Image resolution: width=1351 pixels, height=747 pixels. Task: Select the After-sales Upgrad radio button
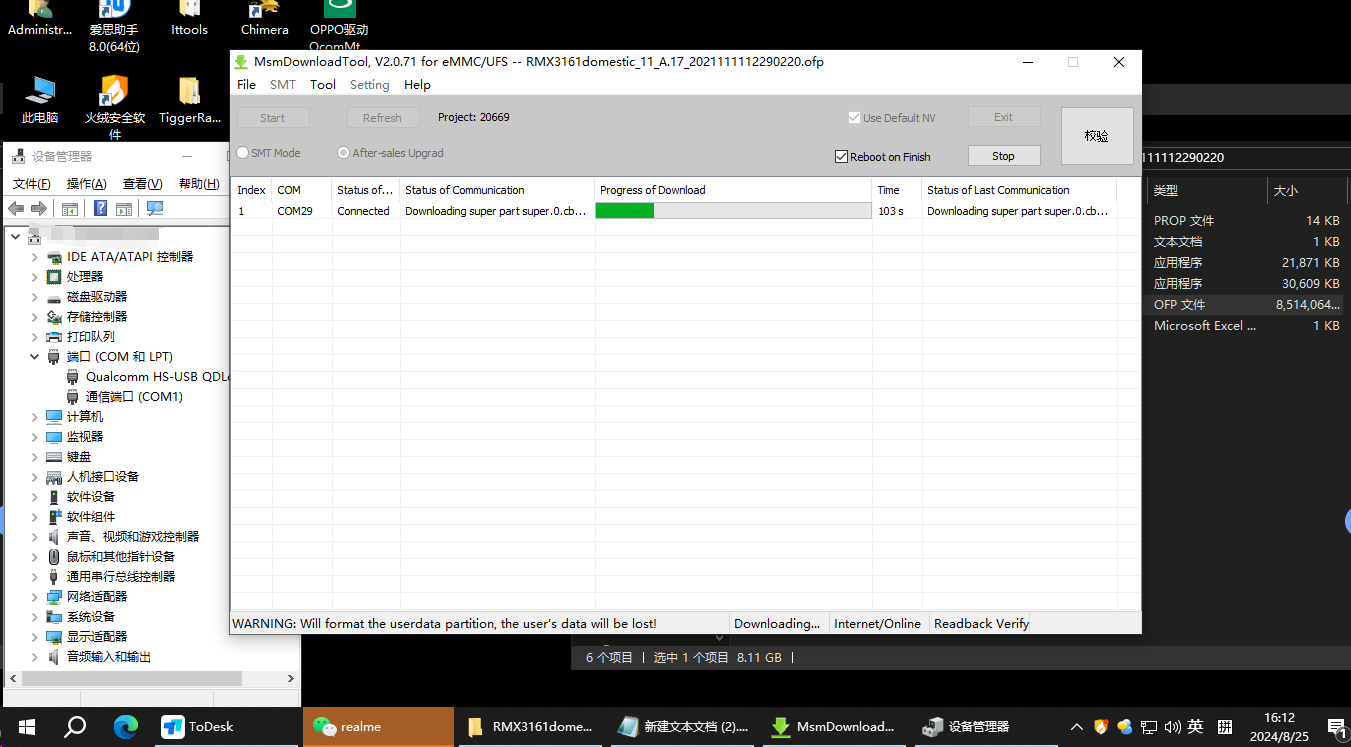point(344,153)
